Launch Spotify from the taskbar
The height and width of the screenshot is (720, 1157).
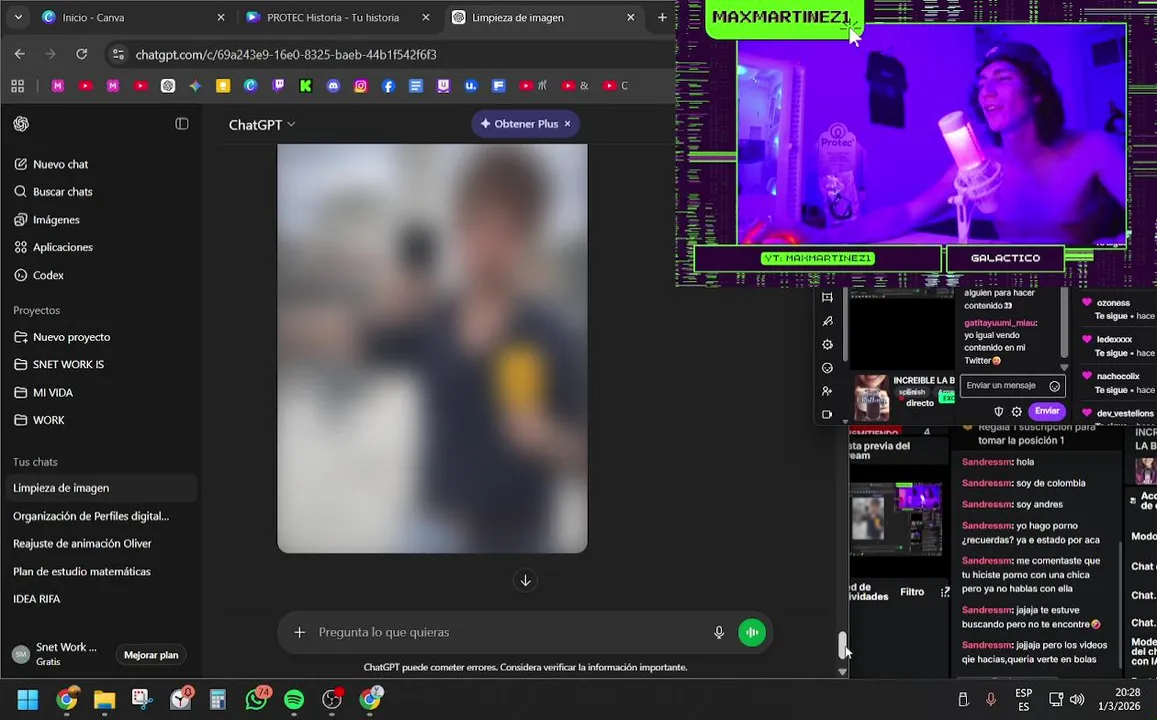point(294,699)
